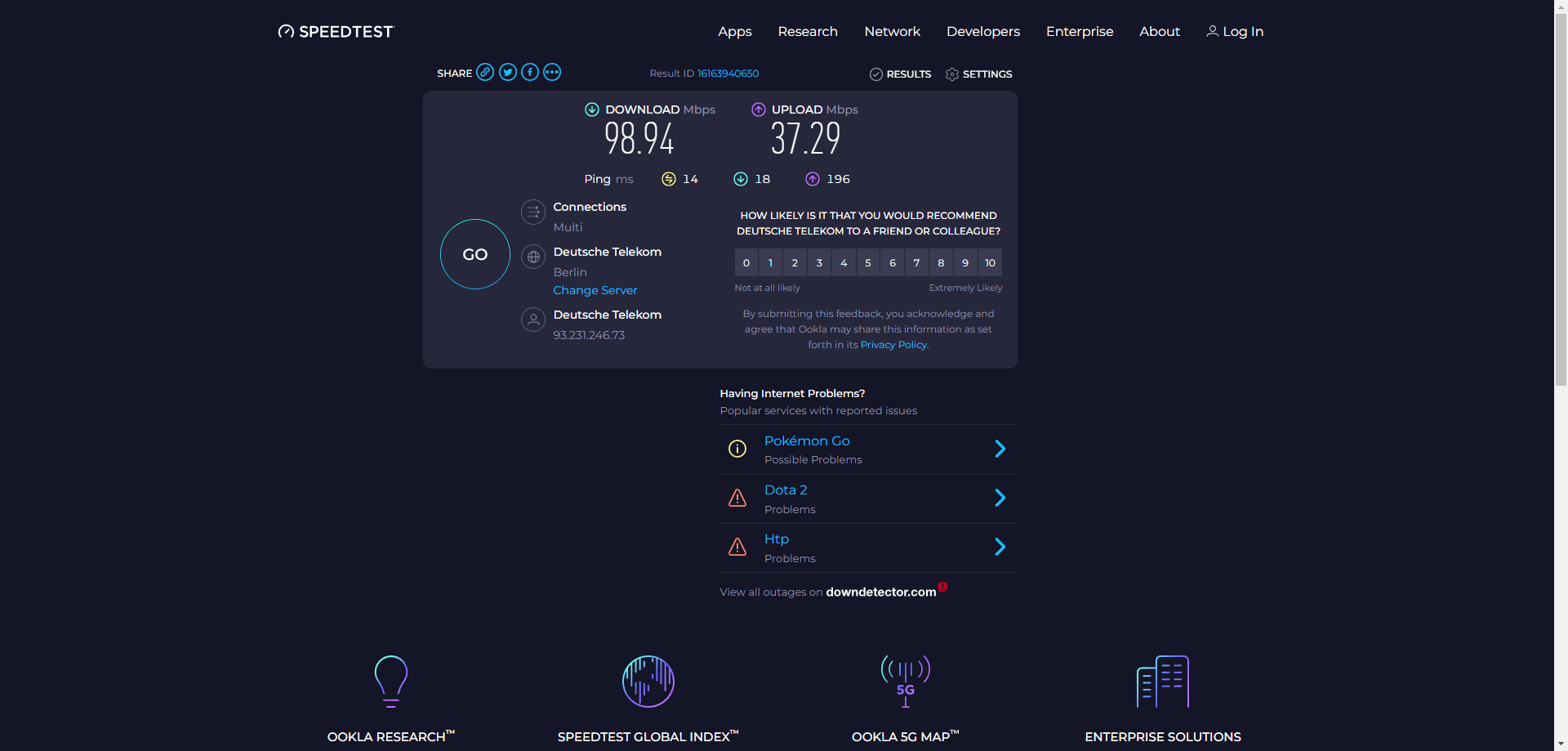Select rating 0 for recommendation
The width and height of the screenshot is (1568, 751).
[746, 263]
